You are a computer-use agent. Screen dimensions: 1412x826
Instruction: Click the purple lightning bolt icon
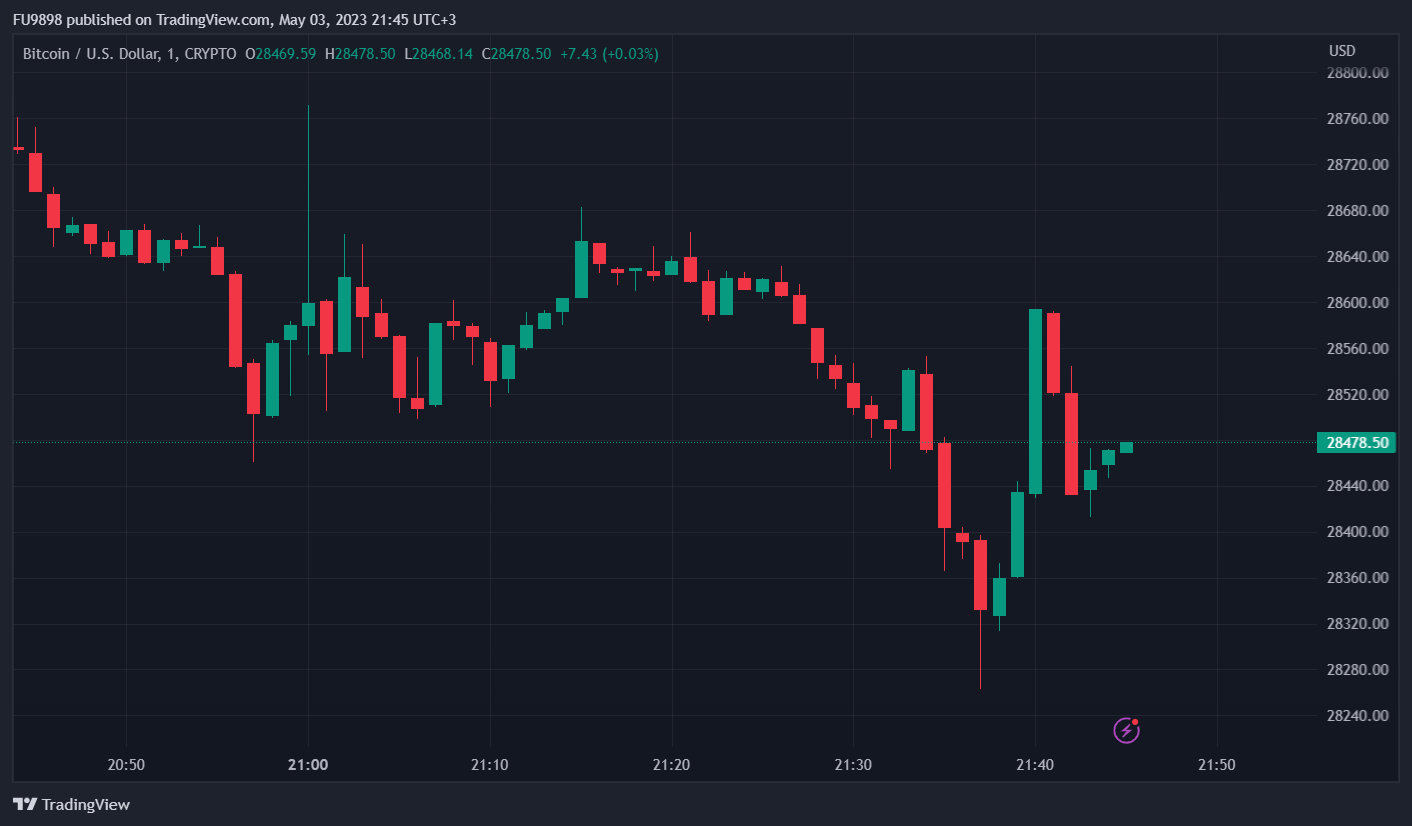pos(1126,731)
